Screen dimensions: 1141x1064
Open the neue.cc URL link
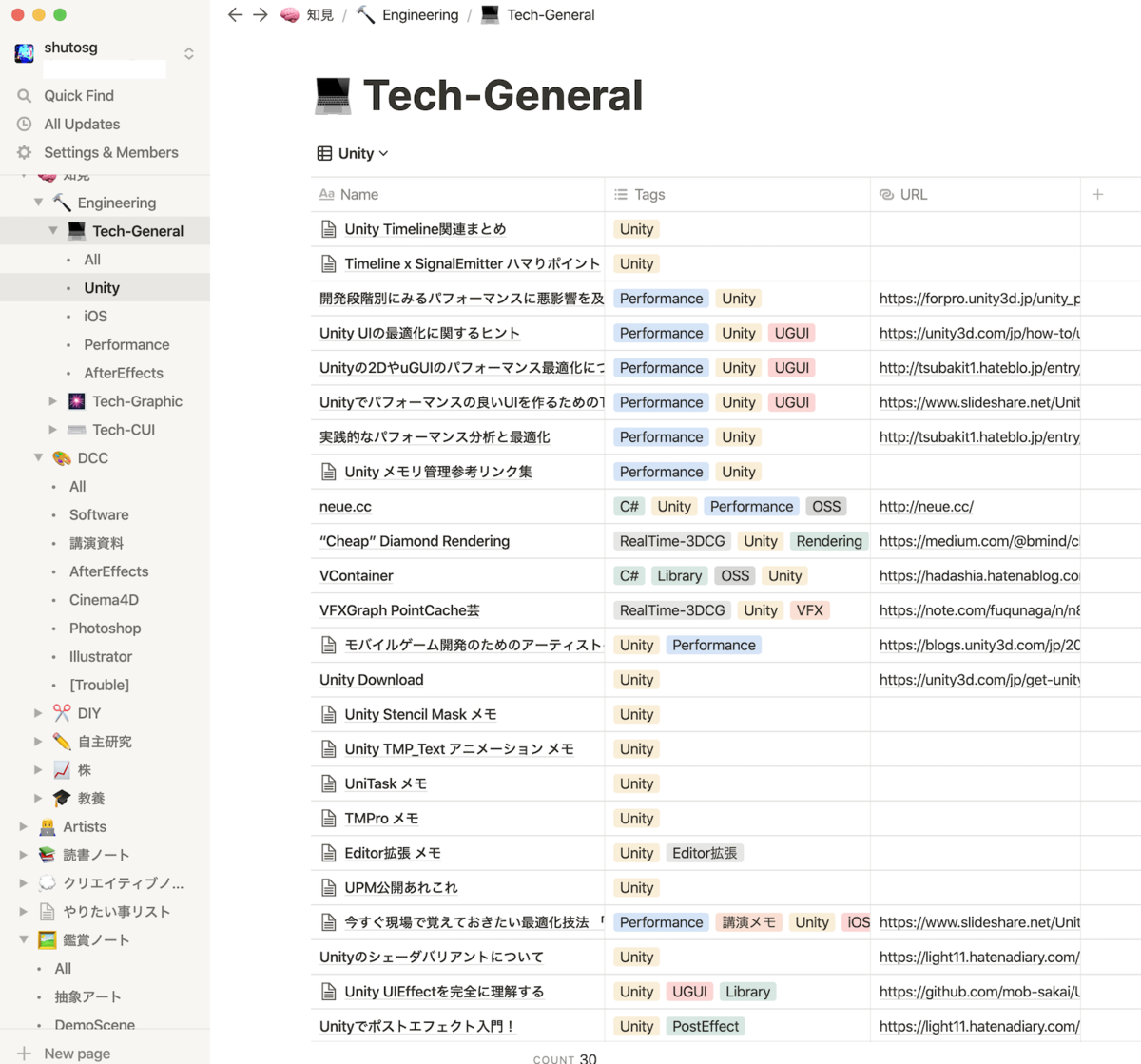pos(926,507)
